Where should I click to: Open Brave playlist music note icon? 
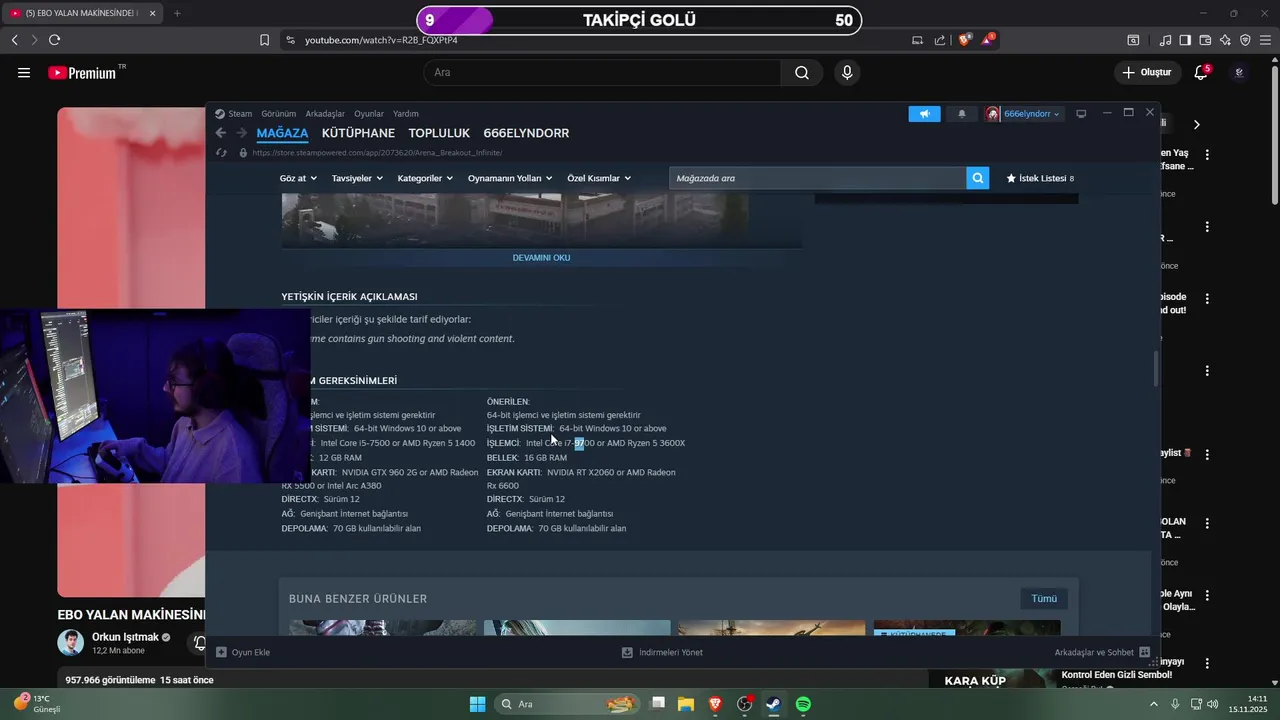(1165, 40)
